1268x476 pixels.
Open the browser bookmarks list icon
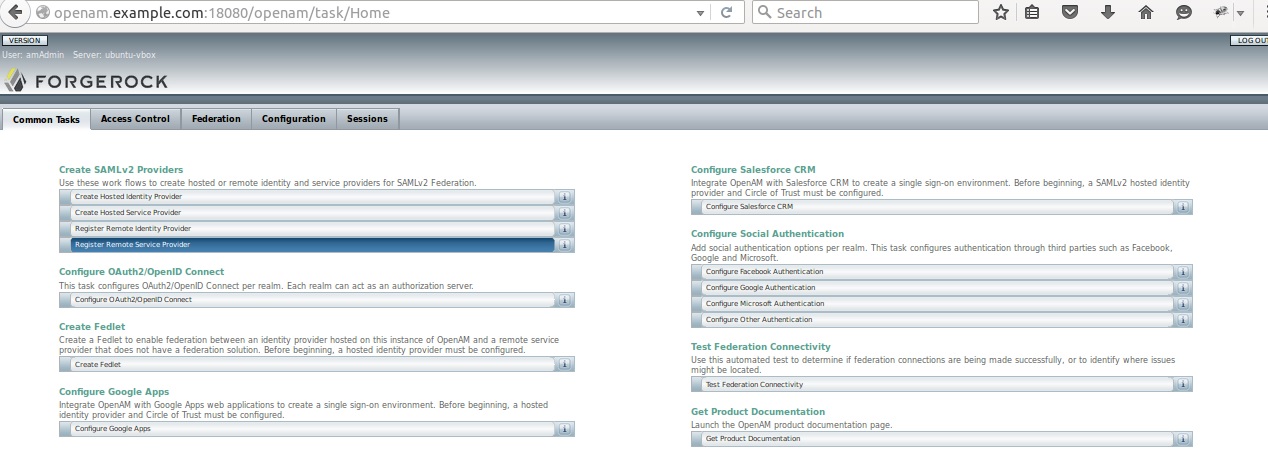1032,13
